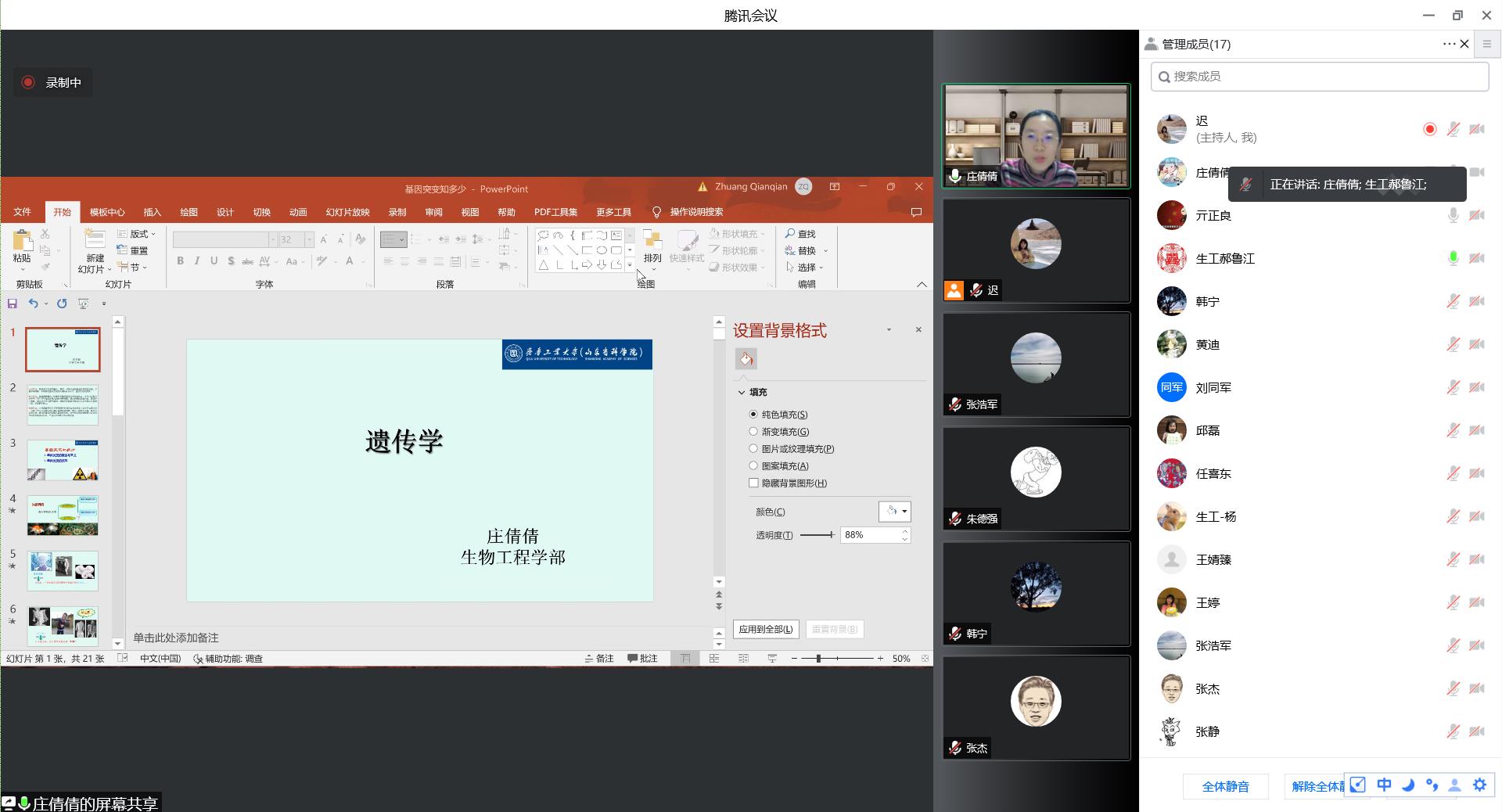Click the Find (查找) icon
Image resolution: width=1502 pixels, height=812 pixels.
(x=790, y=234)
